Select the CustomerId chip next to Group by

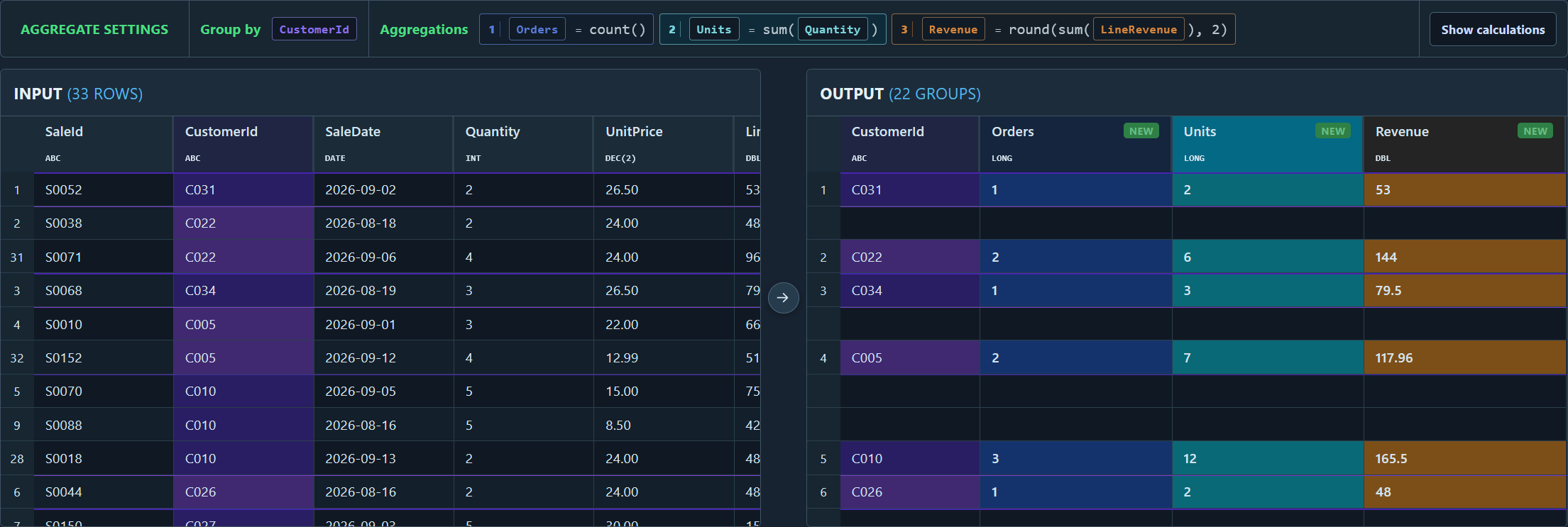[x=314, y=30]
